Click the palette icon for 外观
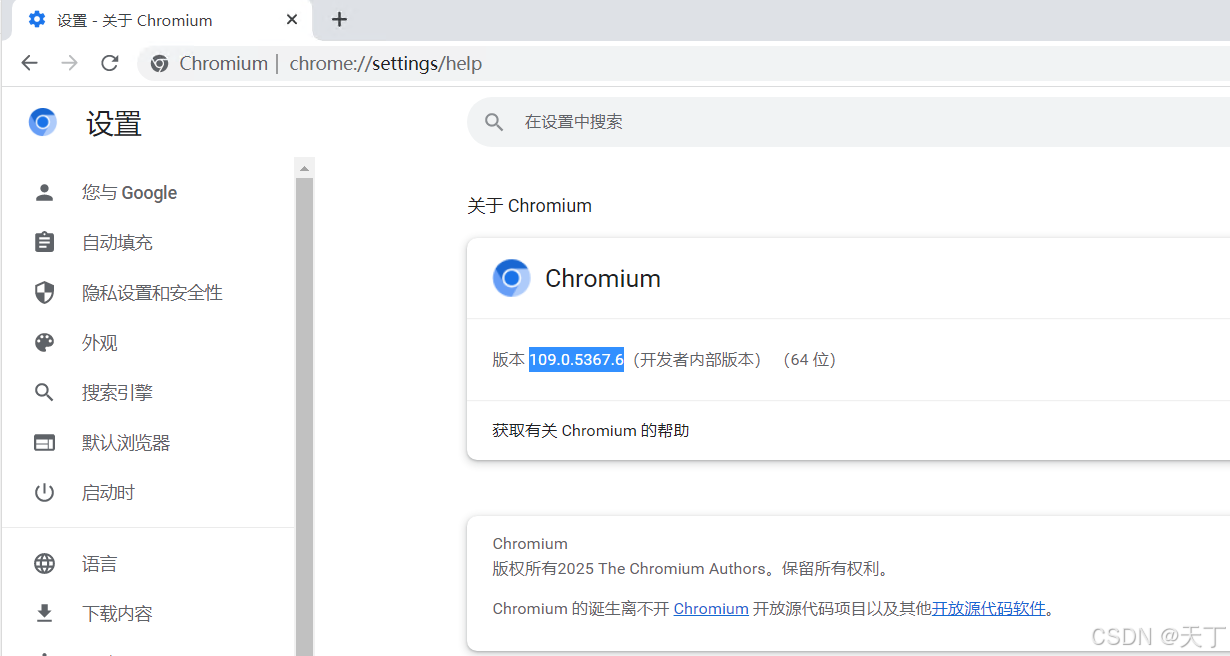 (x=44, y=342)
